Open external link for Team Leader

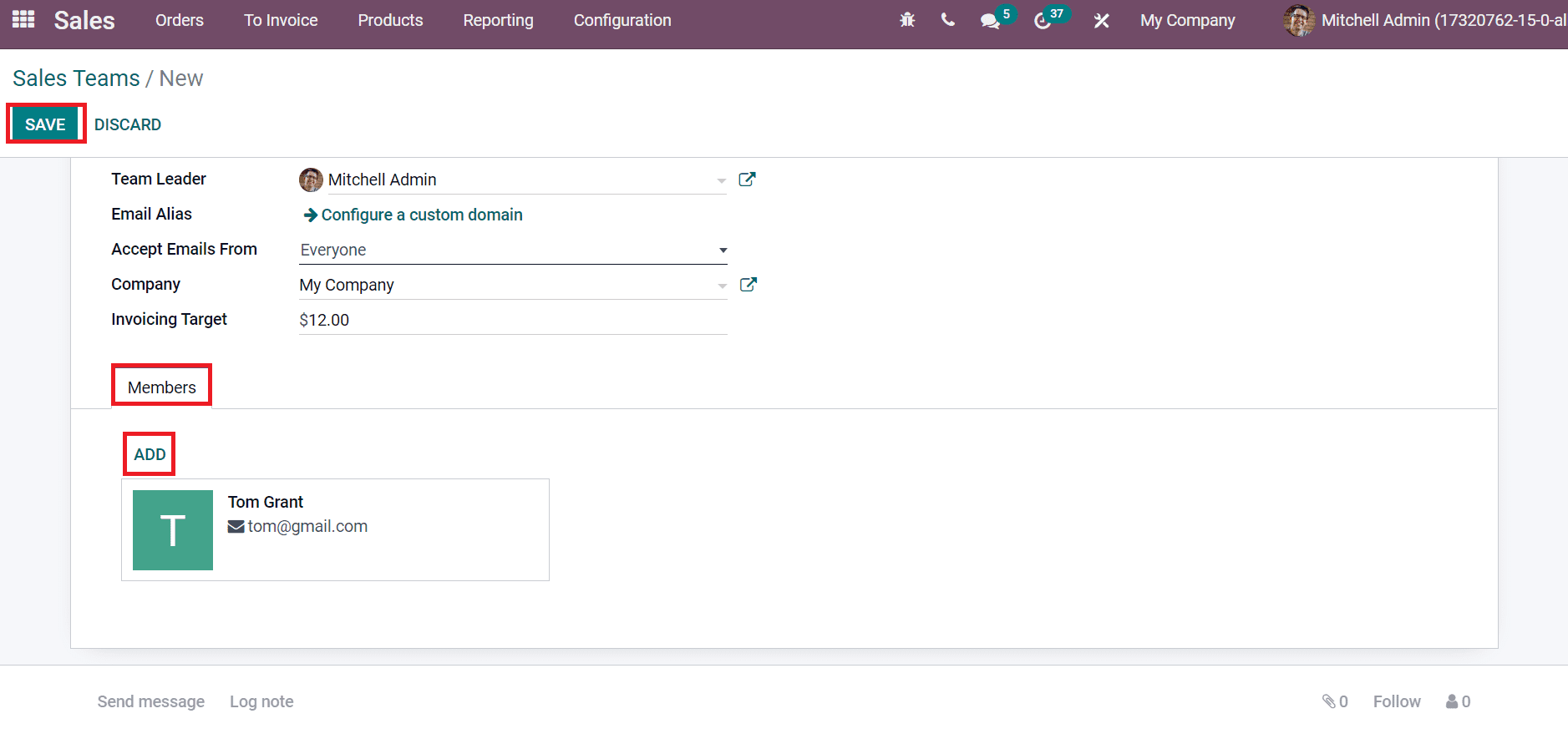[747, 180]
